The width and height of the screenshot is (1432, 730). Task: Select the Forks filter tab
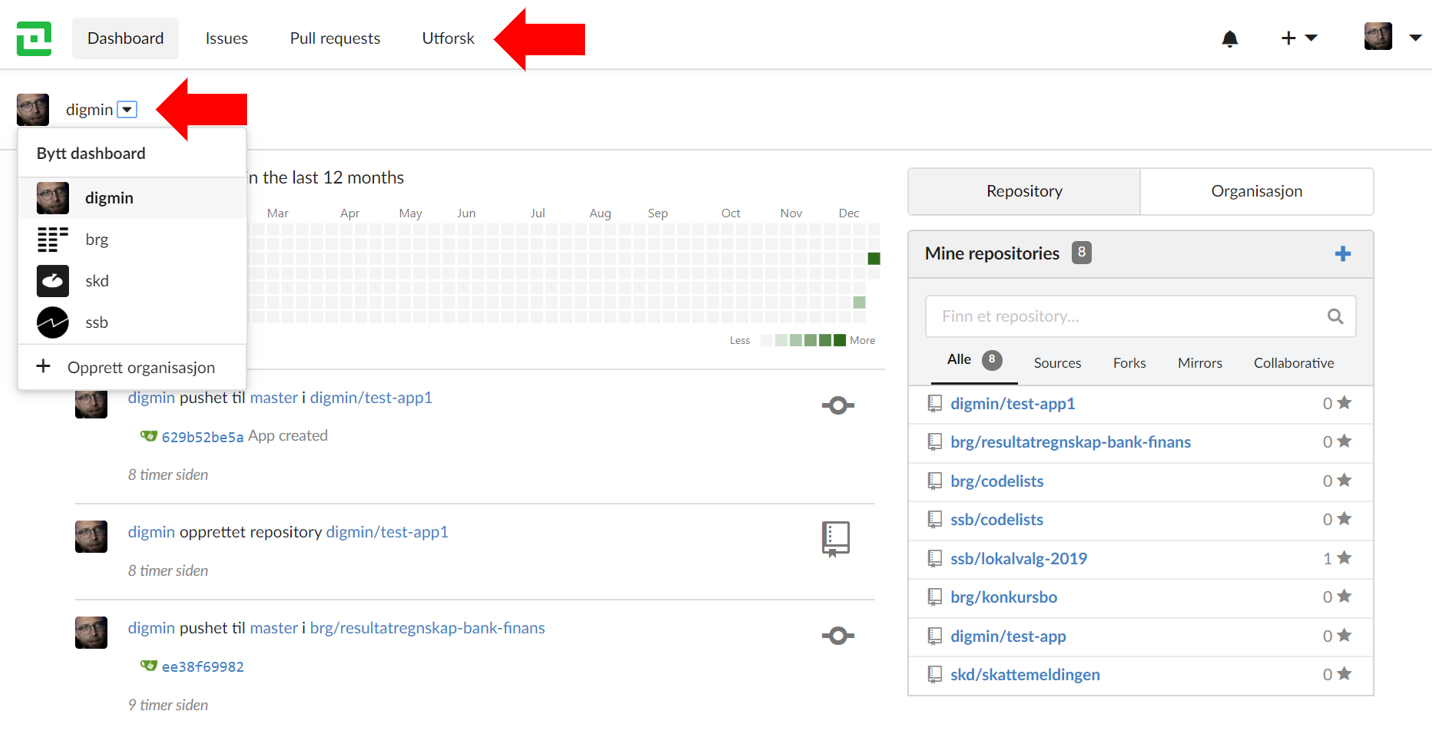(x=1129, y=363)
